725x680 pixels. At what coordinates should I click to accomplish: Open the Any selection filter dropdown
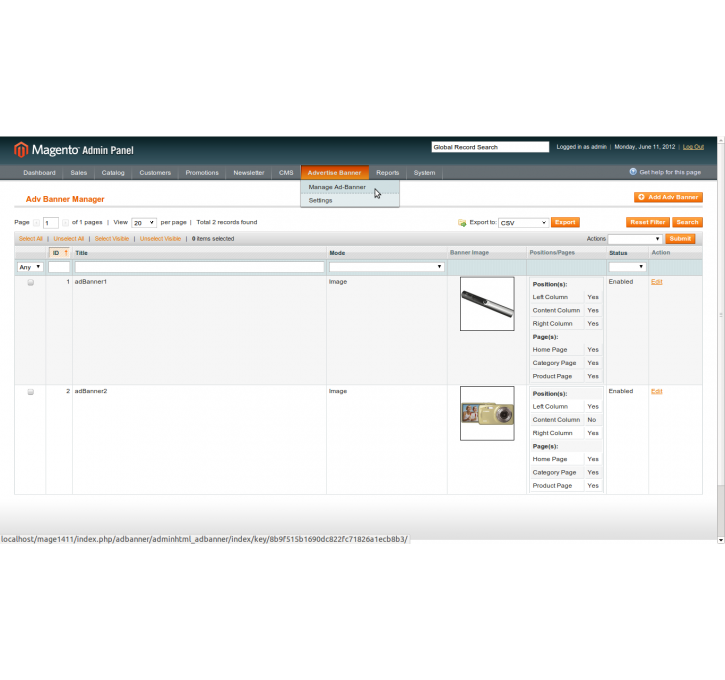(x=30, y=267)
